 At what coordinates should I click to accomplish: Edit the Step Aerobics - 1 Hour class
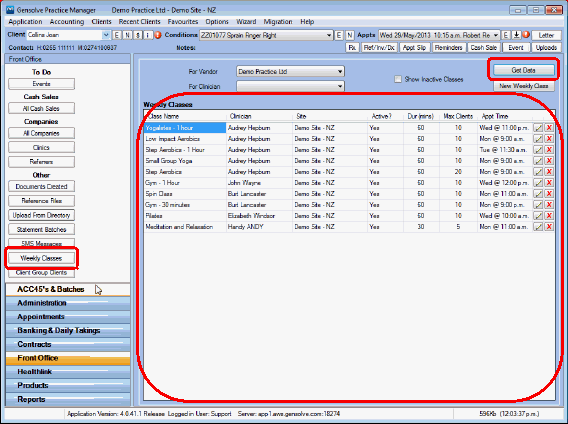click(x=538, y=150)
